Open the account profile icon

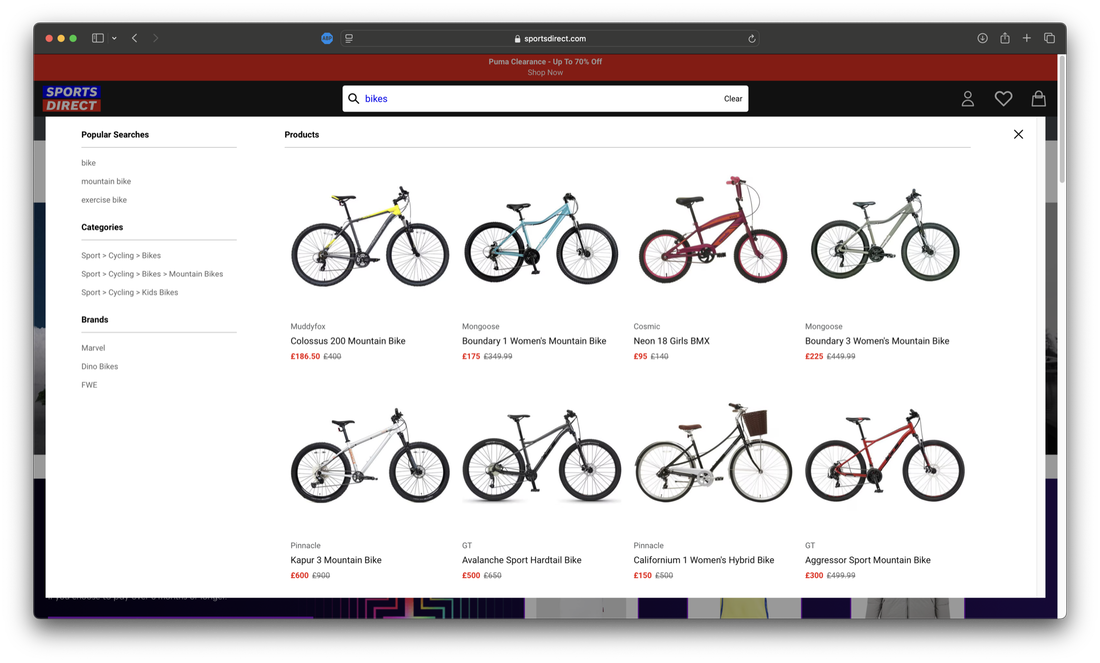(967, 99)
